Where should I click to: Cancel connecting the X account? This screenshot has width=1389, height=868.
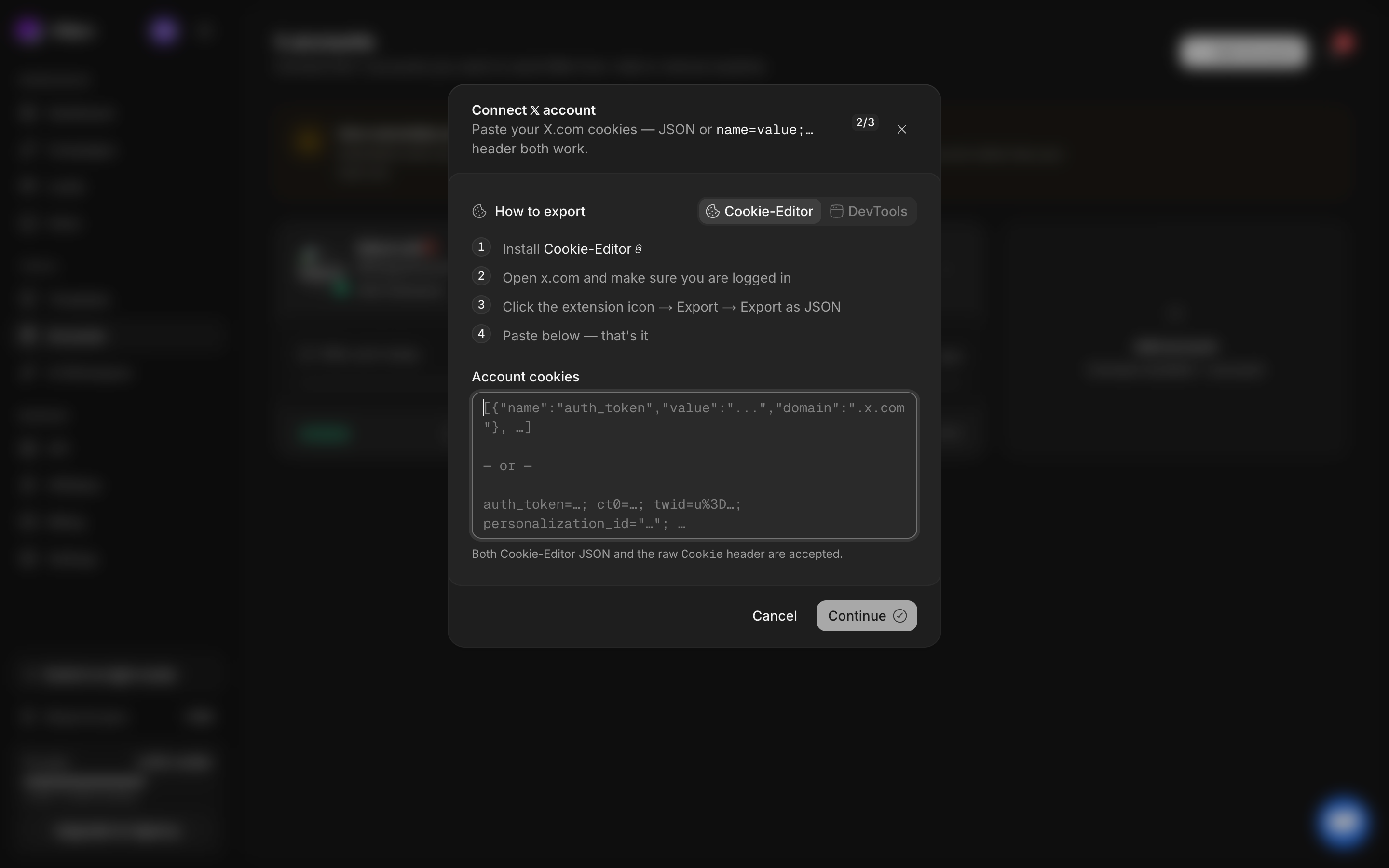pos(774,616)
